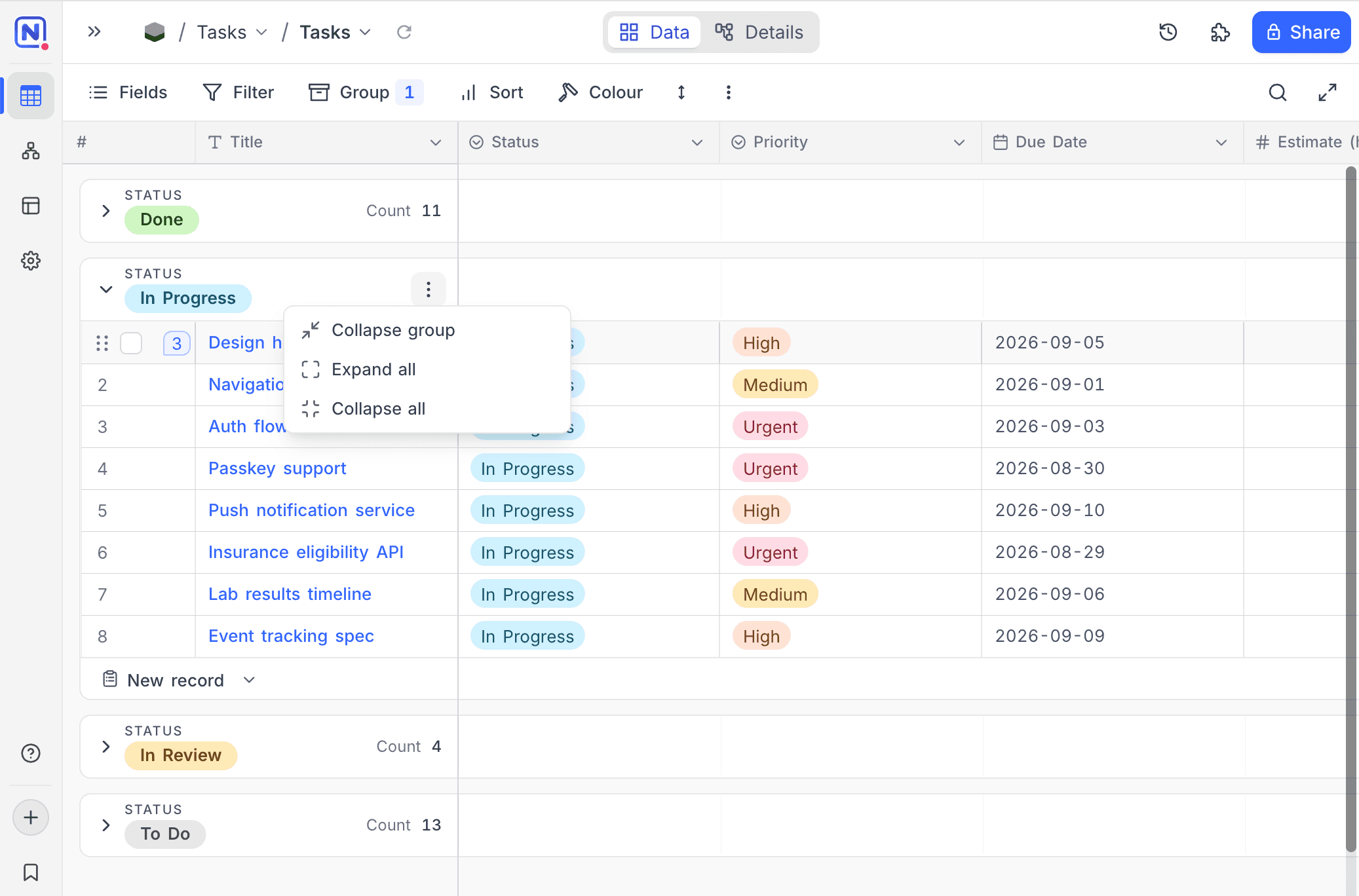Open the Colour toolbar option
1359x896 pixels.
[x=600, y=92]
